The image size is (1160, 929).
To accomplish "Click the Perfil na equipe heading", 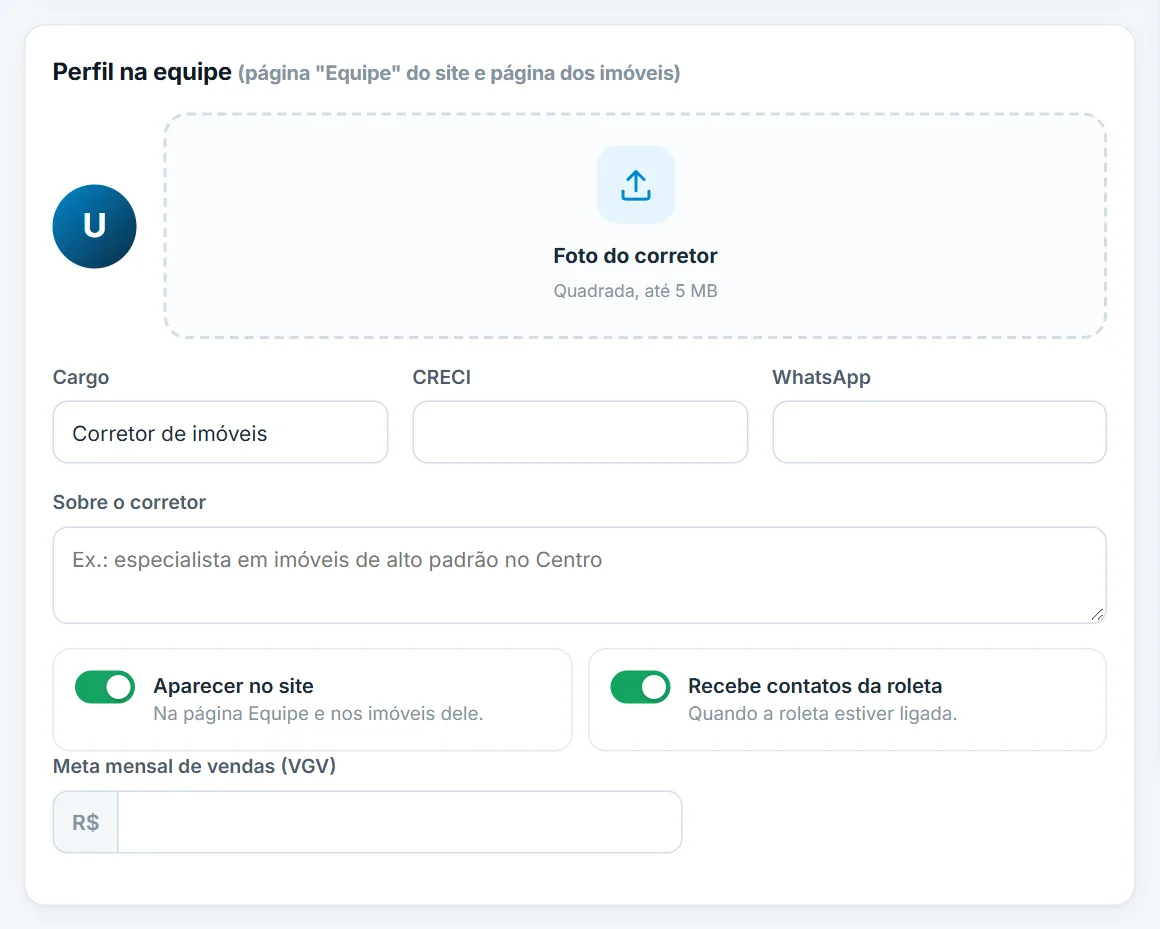I will (142, 72).
